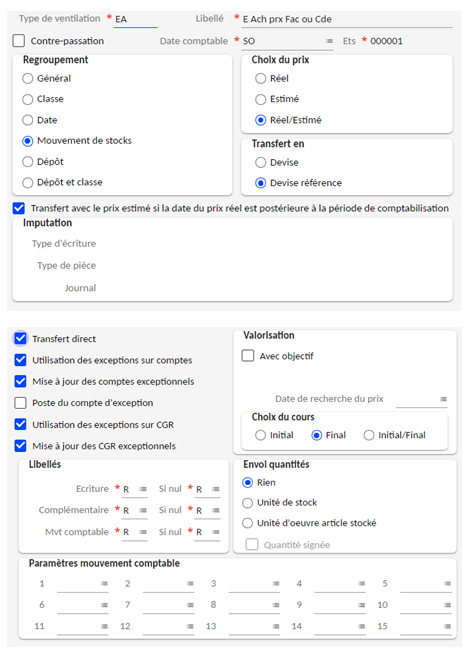The height and width of the screenshot is (652, 469).
Task: Select Unité de stock for Envoi quantités
Action: click(x=247, y=503)
